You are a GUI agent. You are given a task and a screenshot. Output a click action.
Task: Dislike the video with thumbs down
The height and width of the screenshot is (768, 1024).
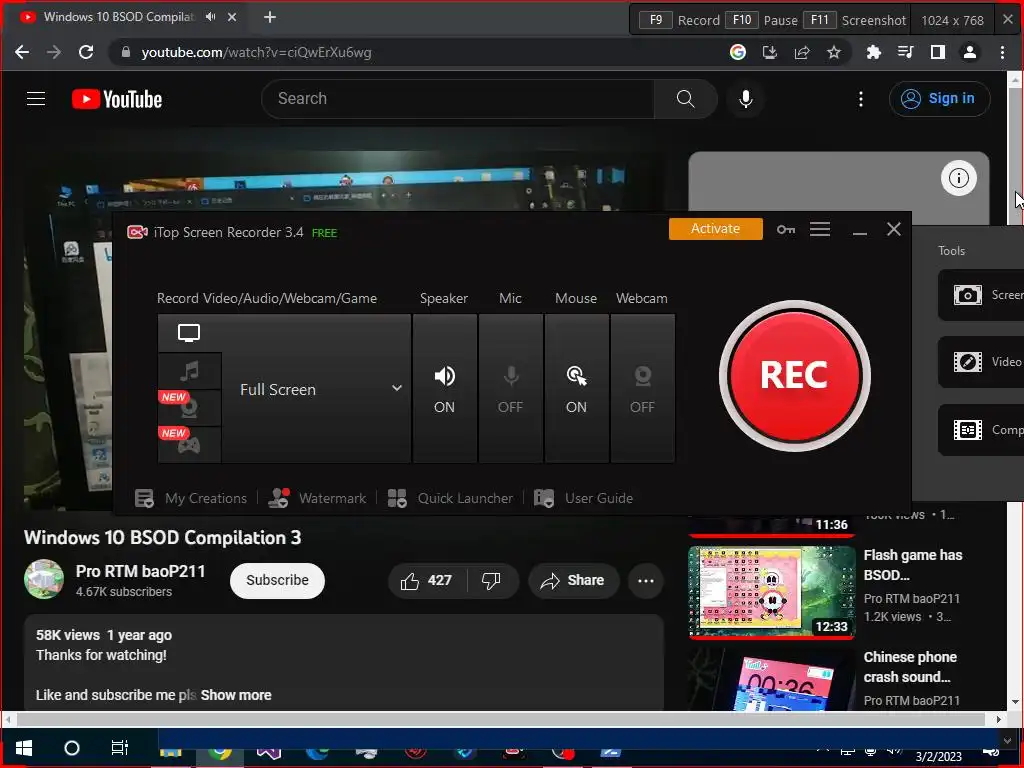492,581
